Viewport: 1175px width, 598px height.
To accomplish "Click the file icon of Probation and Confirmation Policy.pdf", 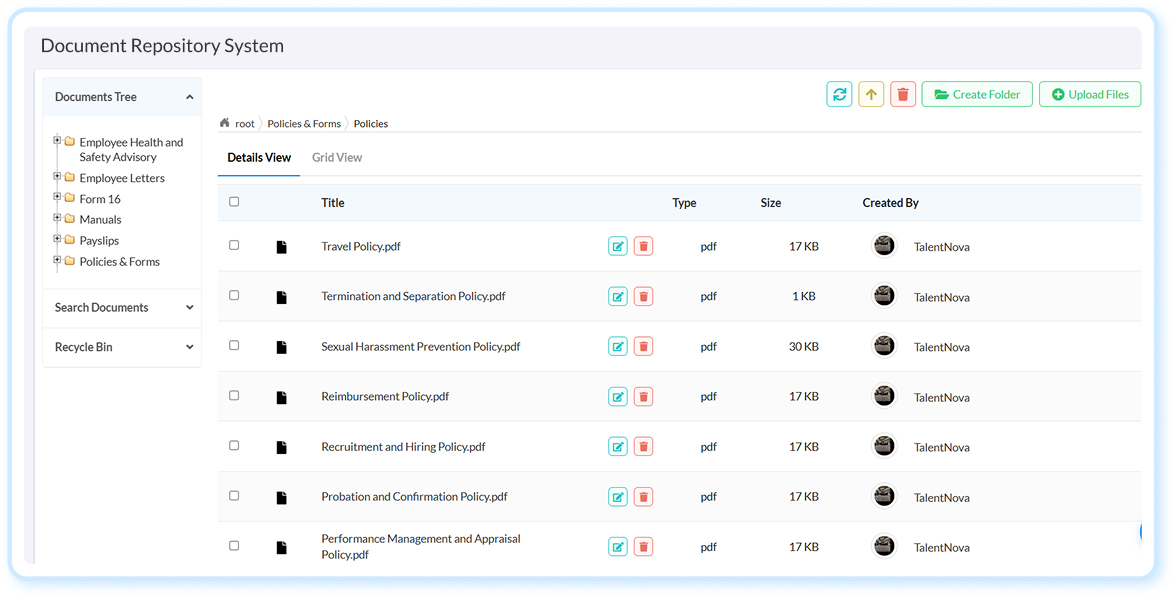I will 282,497.
